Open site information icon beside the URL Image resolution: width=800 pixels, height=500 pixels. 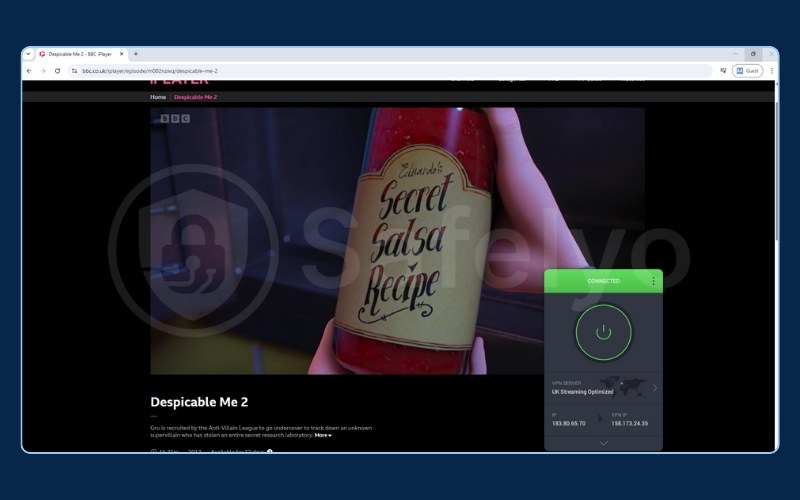click(74, 71)
